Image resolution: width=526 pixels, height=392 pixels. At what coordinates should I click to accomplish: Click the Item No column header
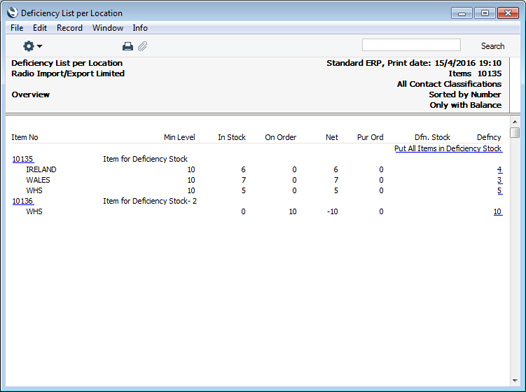click(25, 137)
